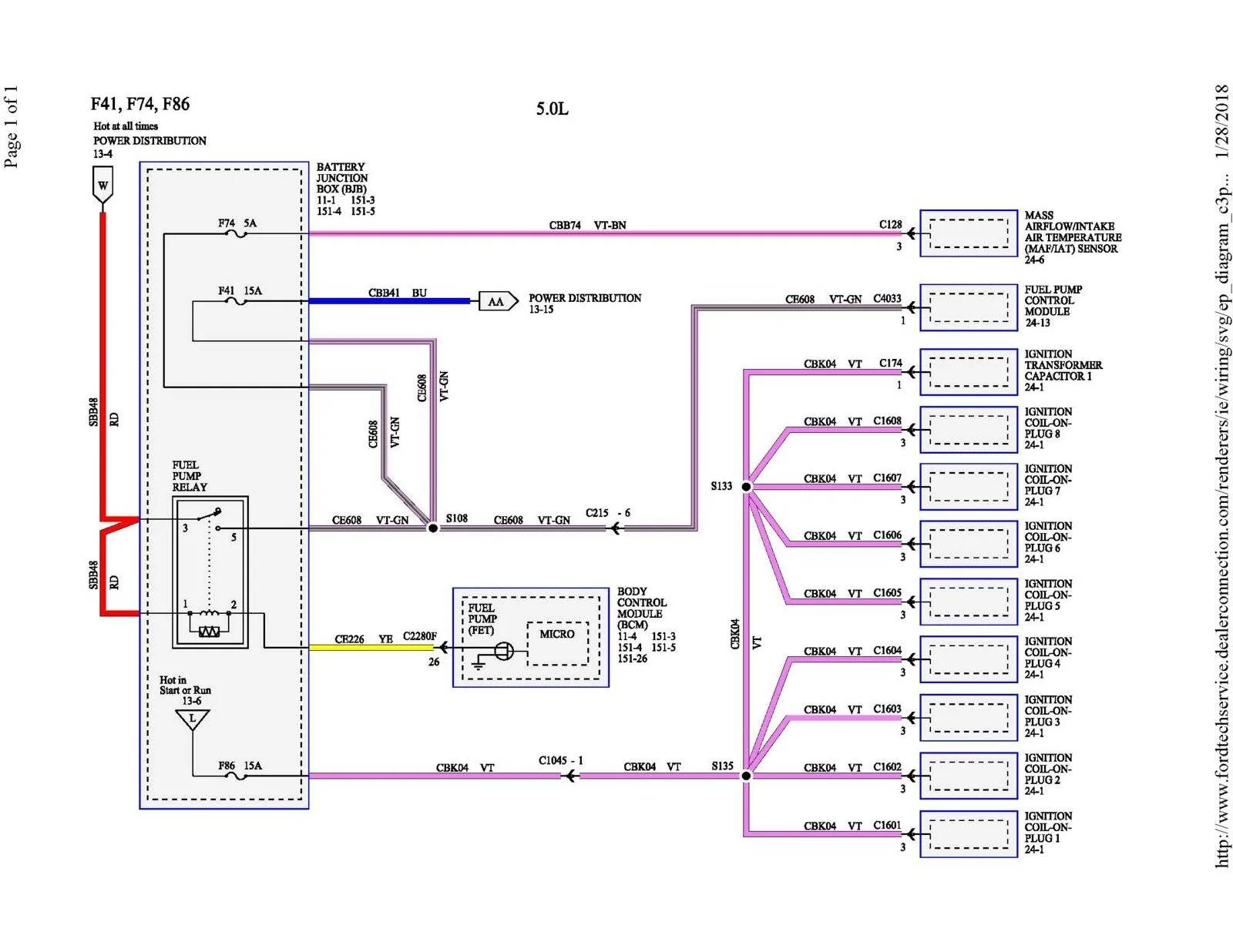This screenshot has width=1233, height=952.
Task: Select the fuel pump control module box
Action: tap(969, 307)
